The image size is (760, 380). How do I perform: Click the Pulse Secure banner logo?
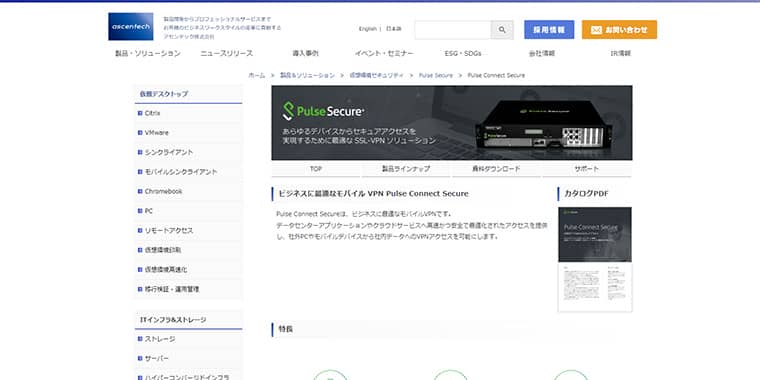click(323, 111)
